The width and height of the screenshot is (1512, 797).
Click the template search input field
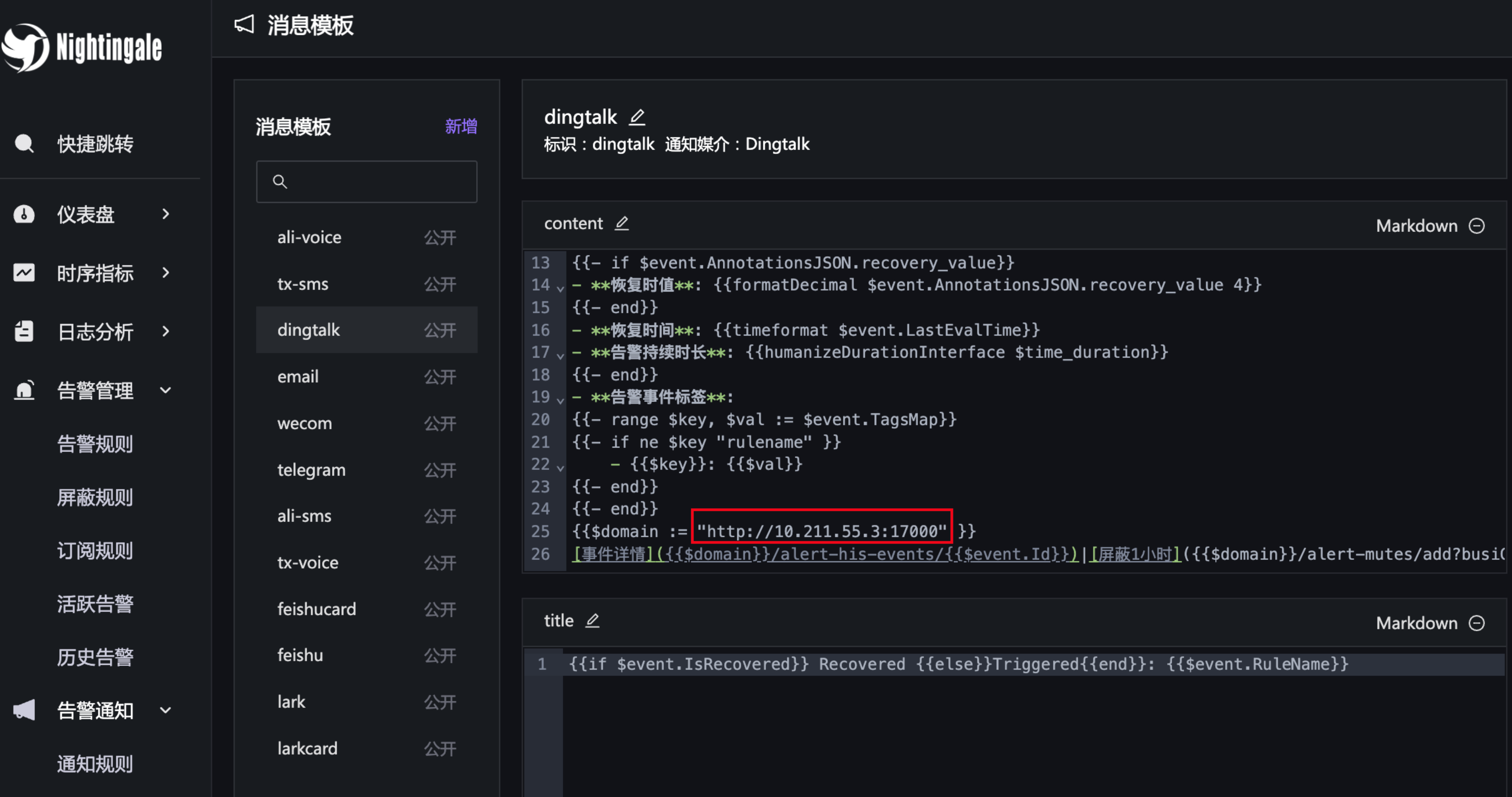click(376, 182)
